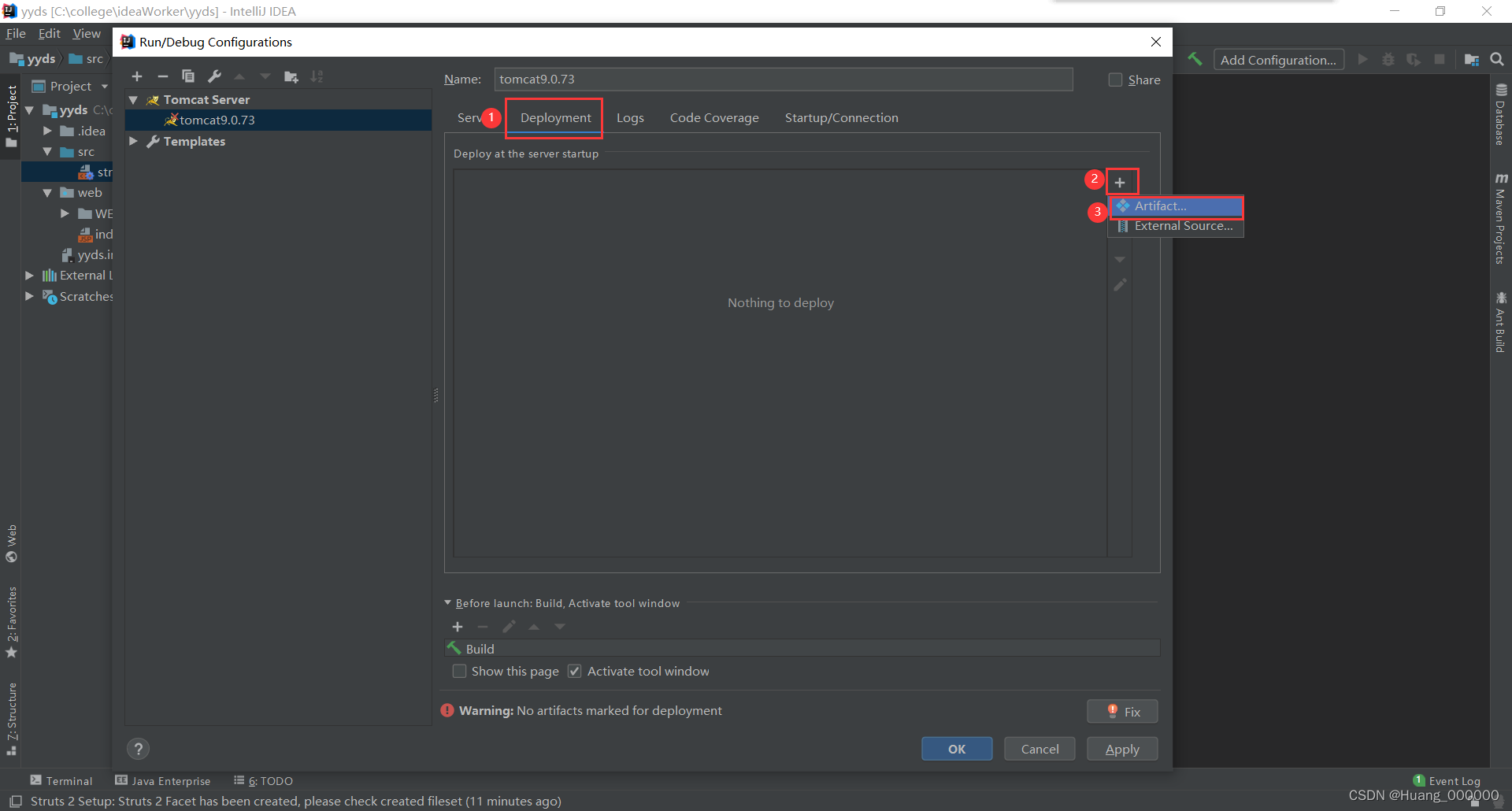Move deployment item down arrow
This screenshot has width=1512, height=811.
coord(1120,259)
